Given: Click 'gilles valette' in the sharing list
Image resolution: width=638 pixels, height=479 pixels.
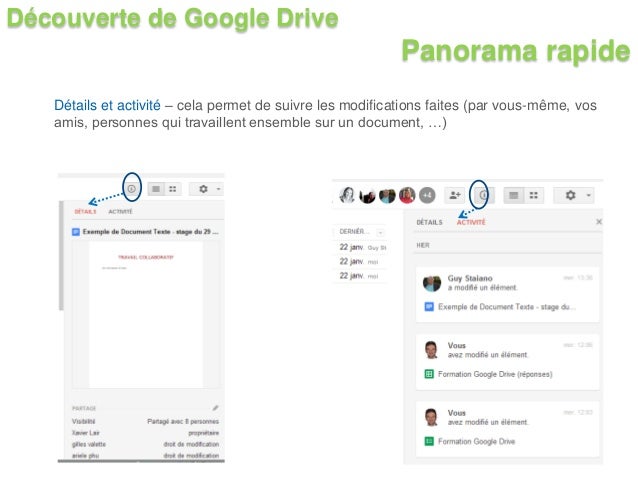Looking at the screenshot, I should pyautogui.click(x=89, y=444).
